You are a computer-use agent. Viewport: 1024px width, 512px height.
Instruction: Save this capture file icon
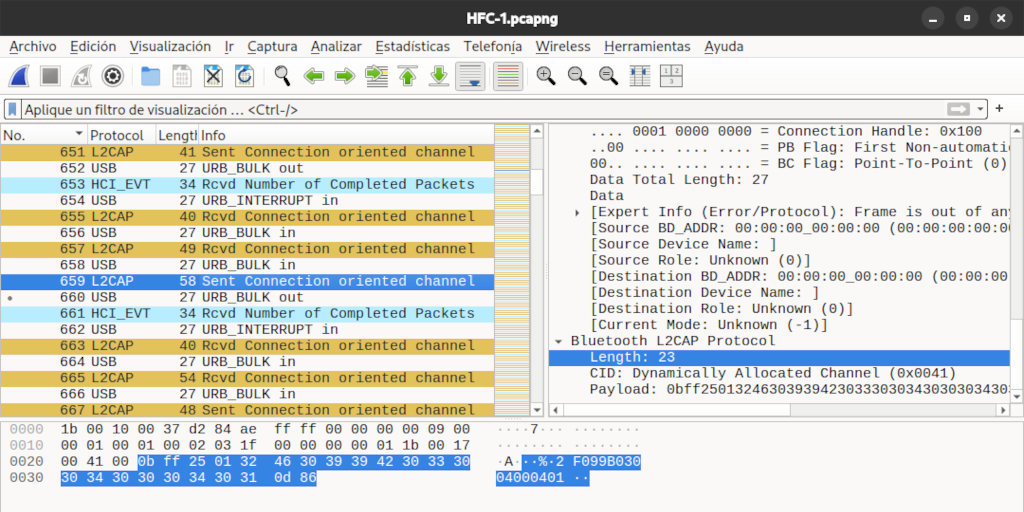coord(182,76)
